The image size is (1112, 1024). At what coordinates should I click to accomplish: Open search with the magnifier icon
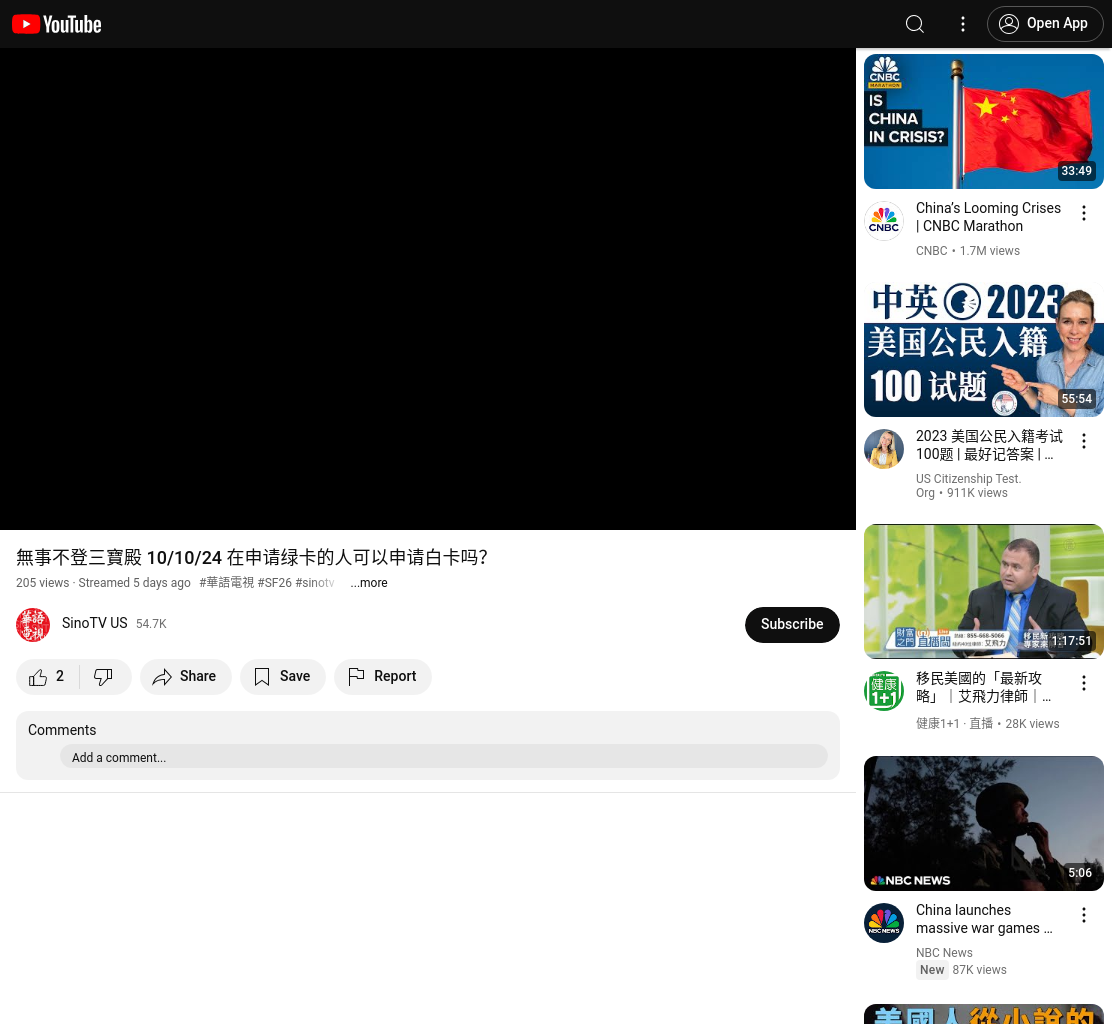[915, 24]
